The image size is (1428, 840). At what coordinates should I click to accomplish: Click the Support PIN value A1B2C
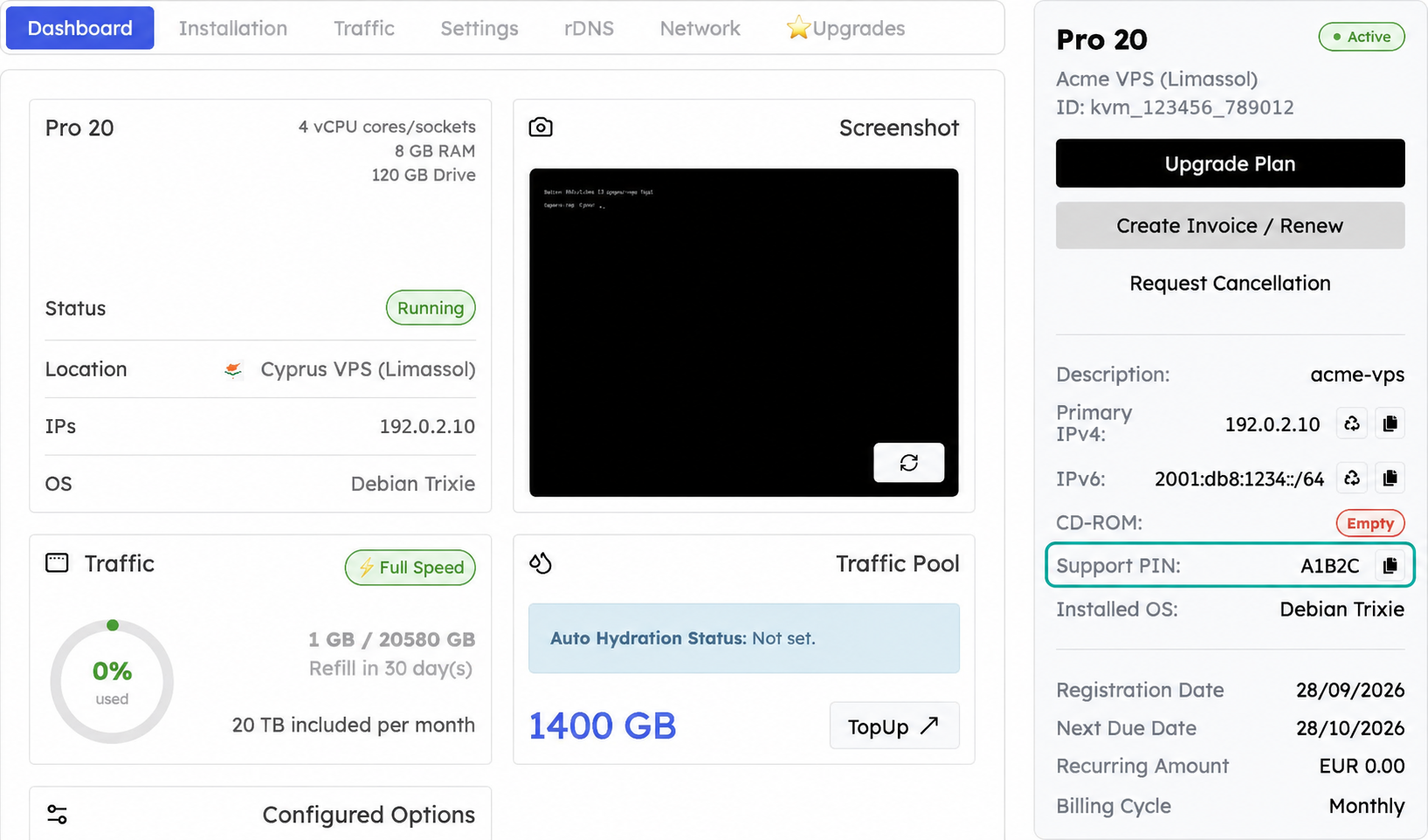1329,566
